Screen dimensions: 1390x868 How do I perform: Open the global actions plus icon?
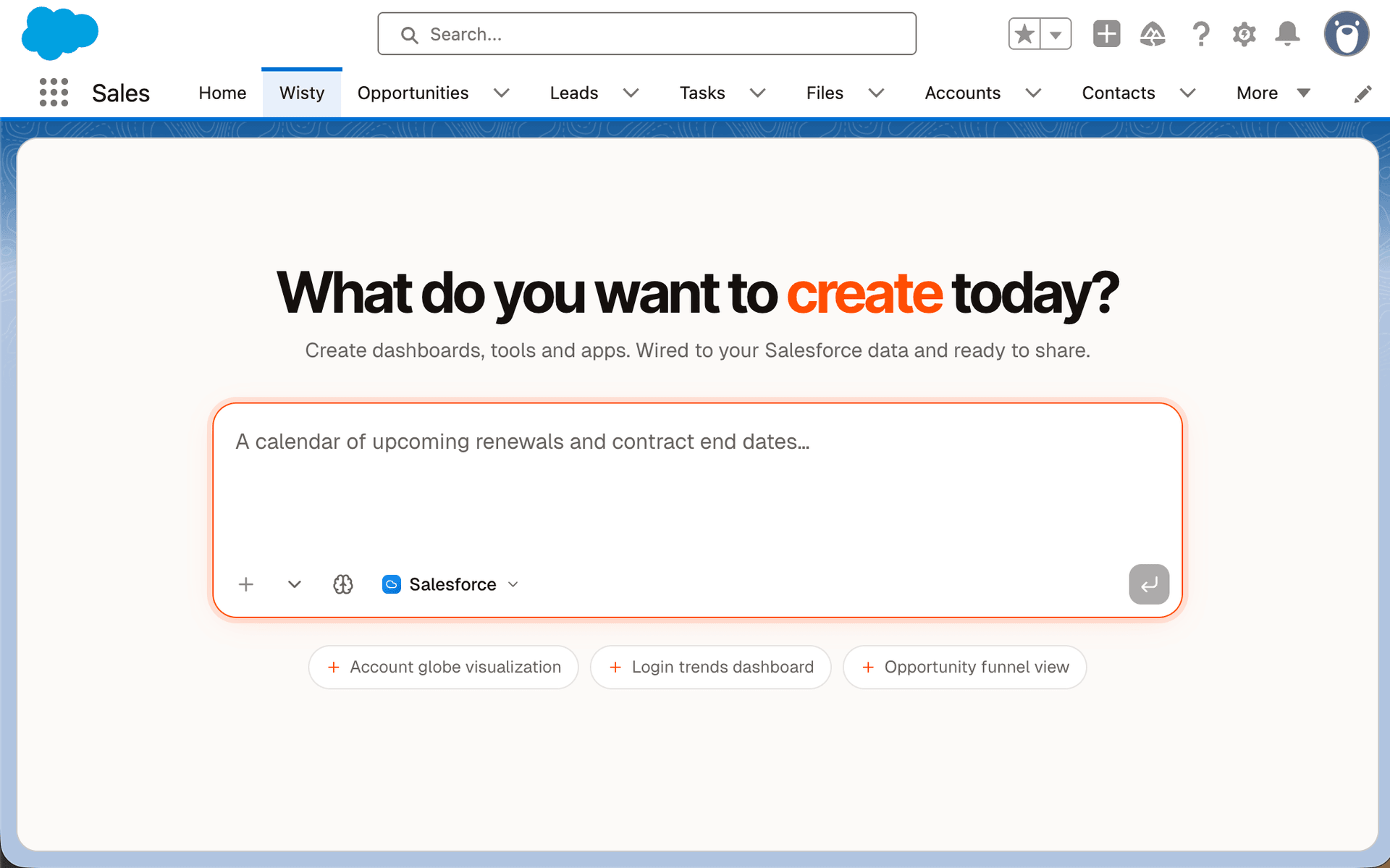click(x=1106, y=34)
